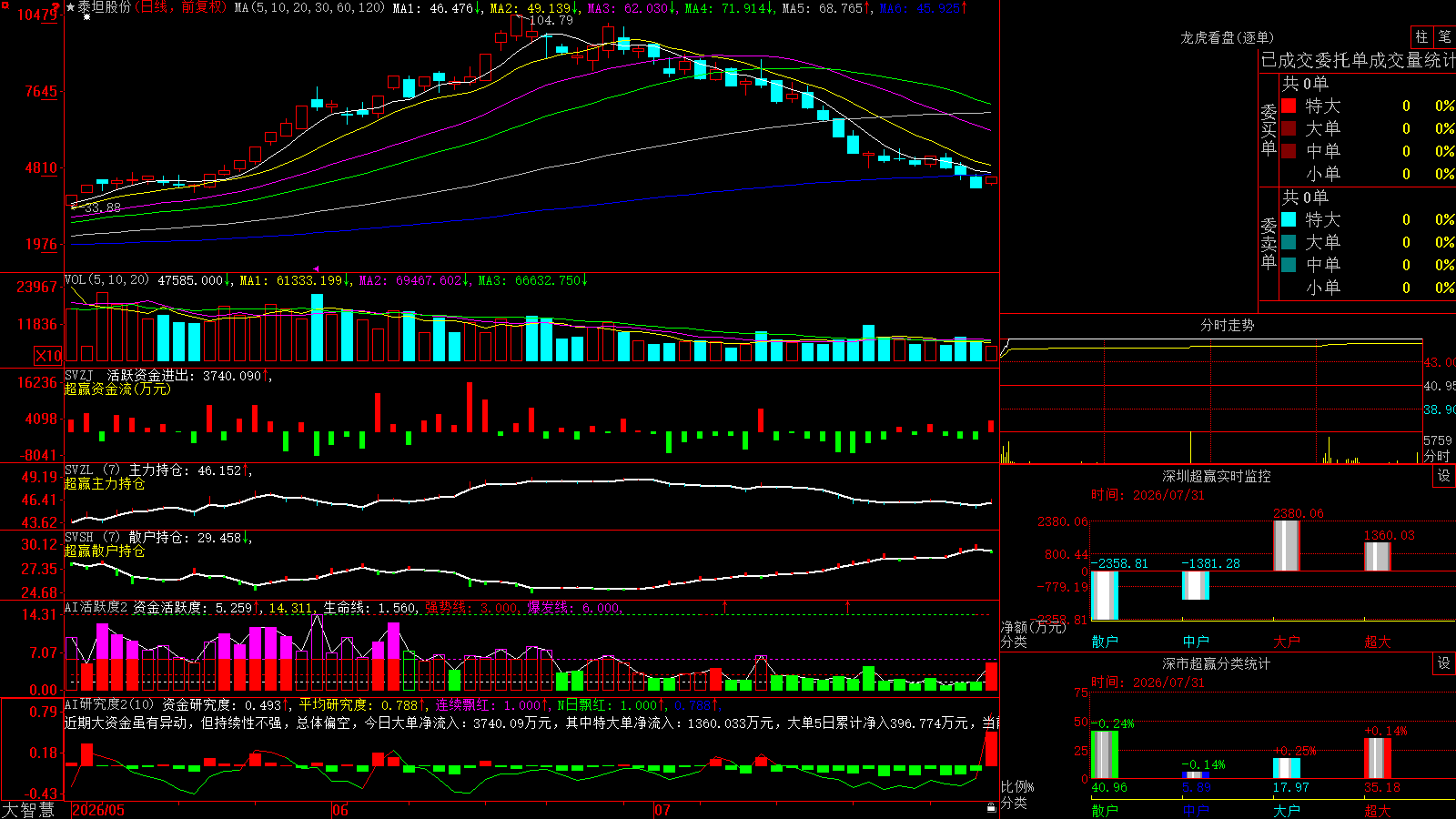Click the 104.79 high price label
1456x819 pixels.
click(x=551, y=20)
